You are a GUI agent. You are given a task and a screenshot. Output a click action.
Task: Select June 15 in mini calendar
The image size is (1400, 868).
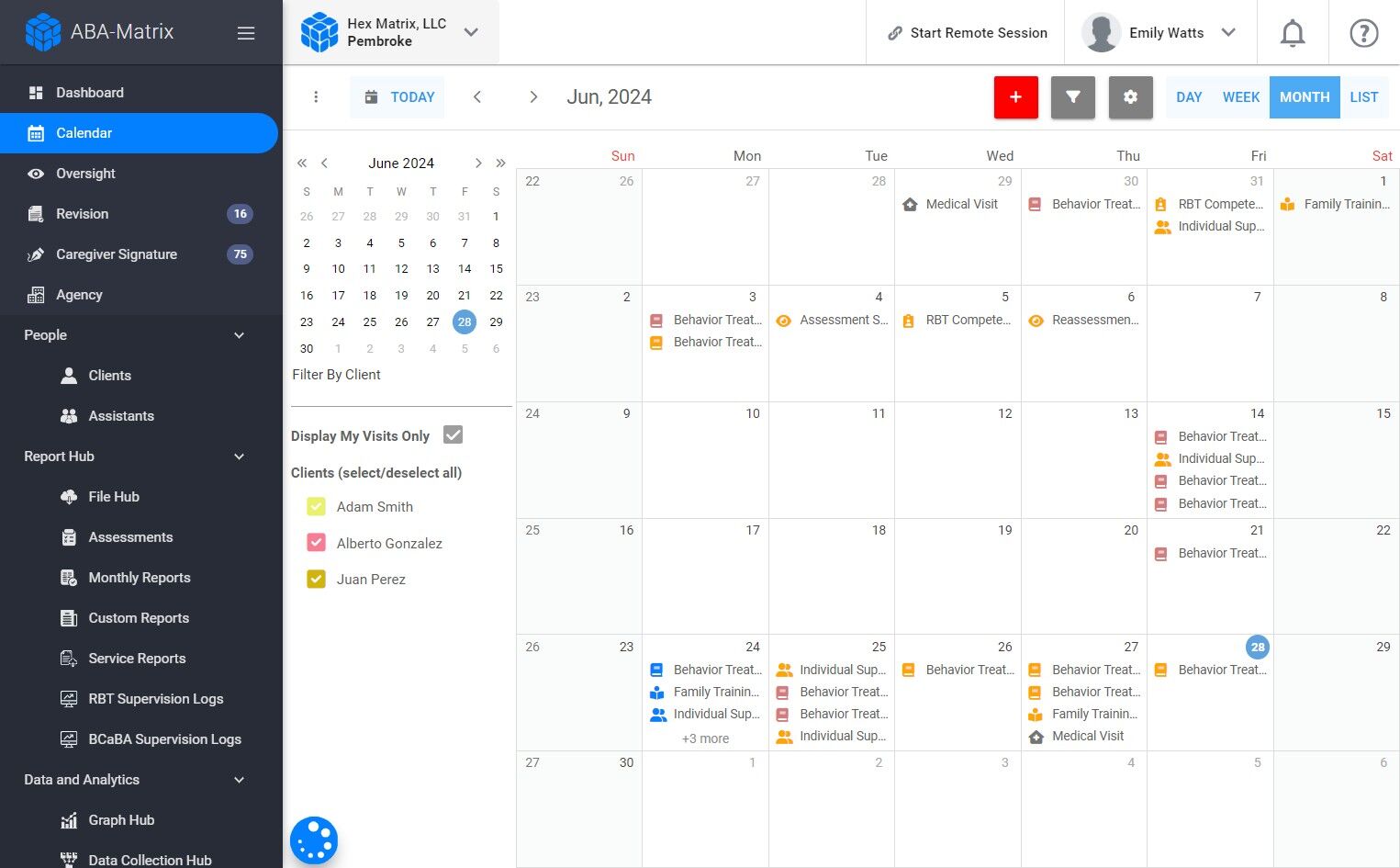(x=496, y=269)
